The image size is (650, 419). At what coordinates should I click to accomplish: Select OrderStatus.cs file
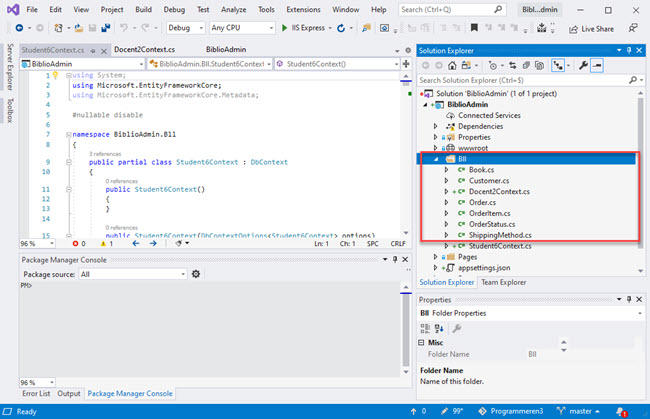(492, 224)
